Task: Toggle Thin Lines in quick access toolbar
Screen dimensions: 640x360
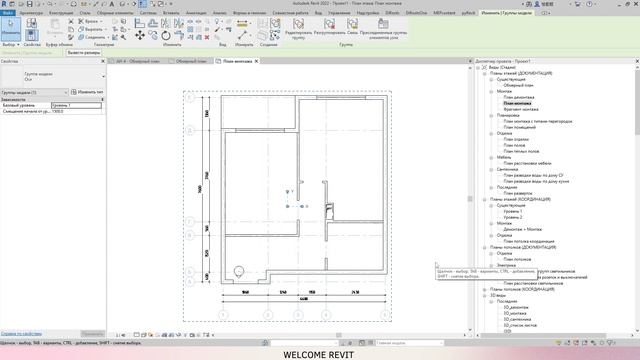Action: tap(142, 4)
